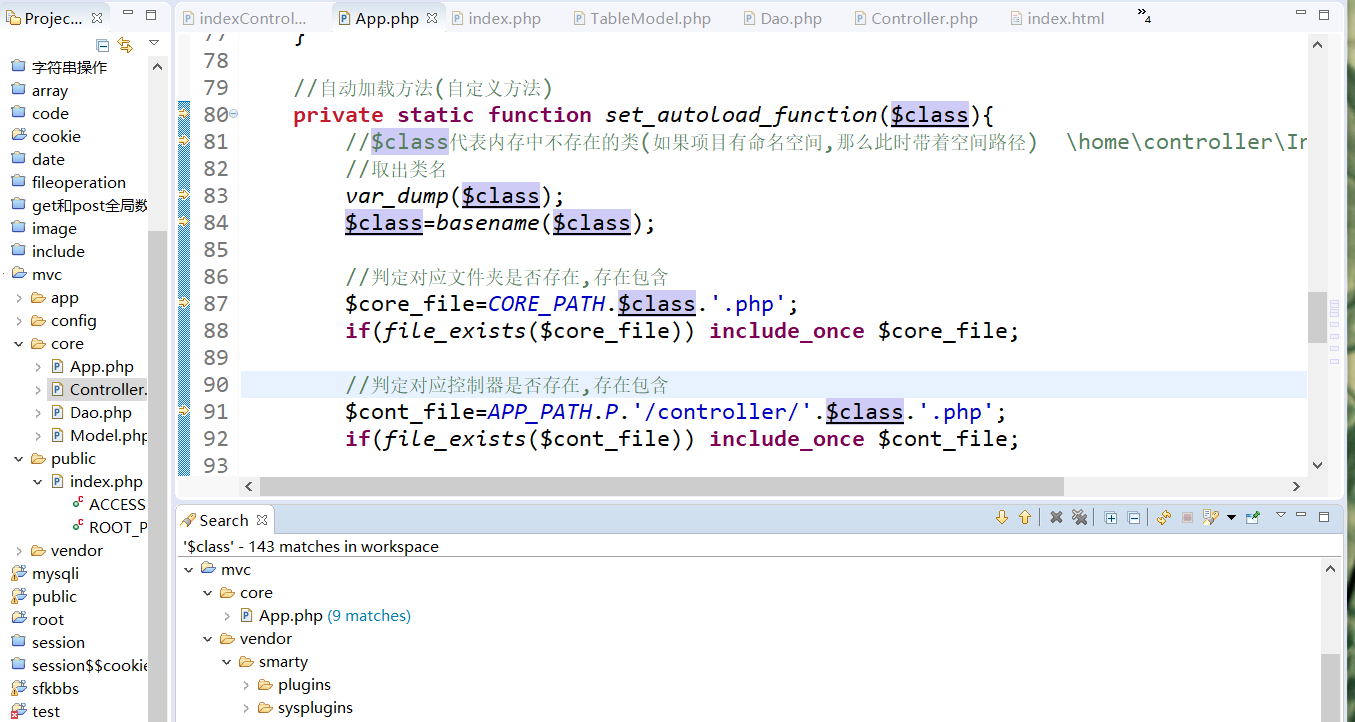Show next match in Search panel

pyautogui.click(x=1002, y=518)
